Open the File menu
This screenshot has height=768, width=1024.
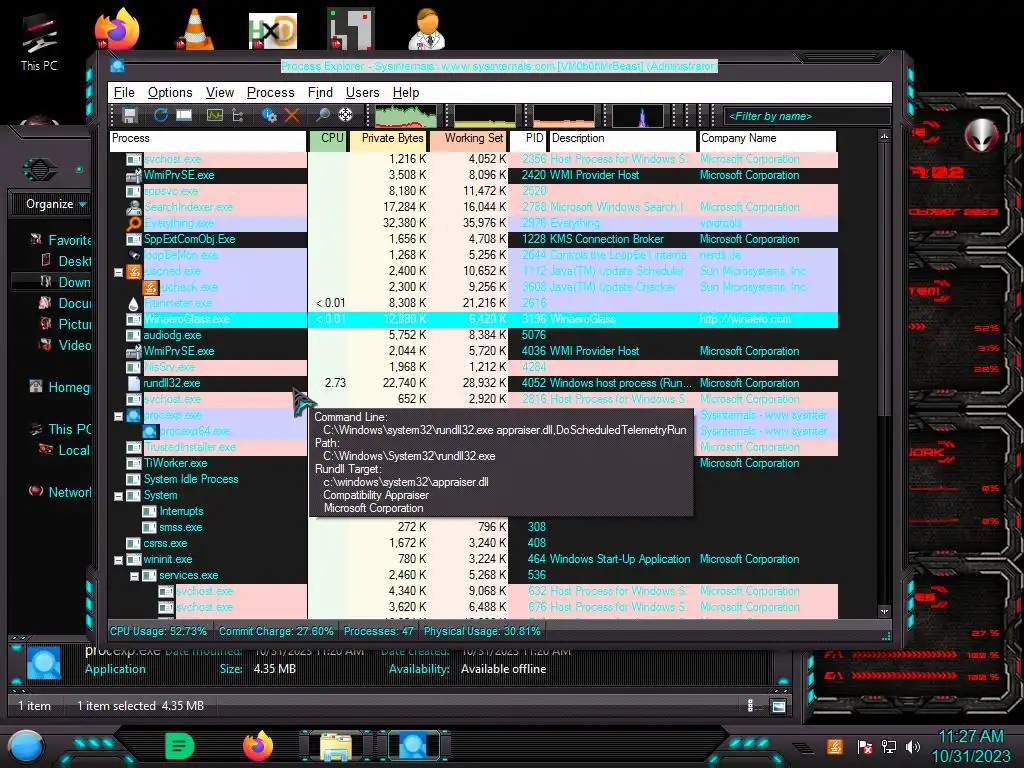[x=124, y=93]
